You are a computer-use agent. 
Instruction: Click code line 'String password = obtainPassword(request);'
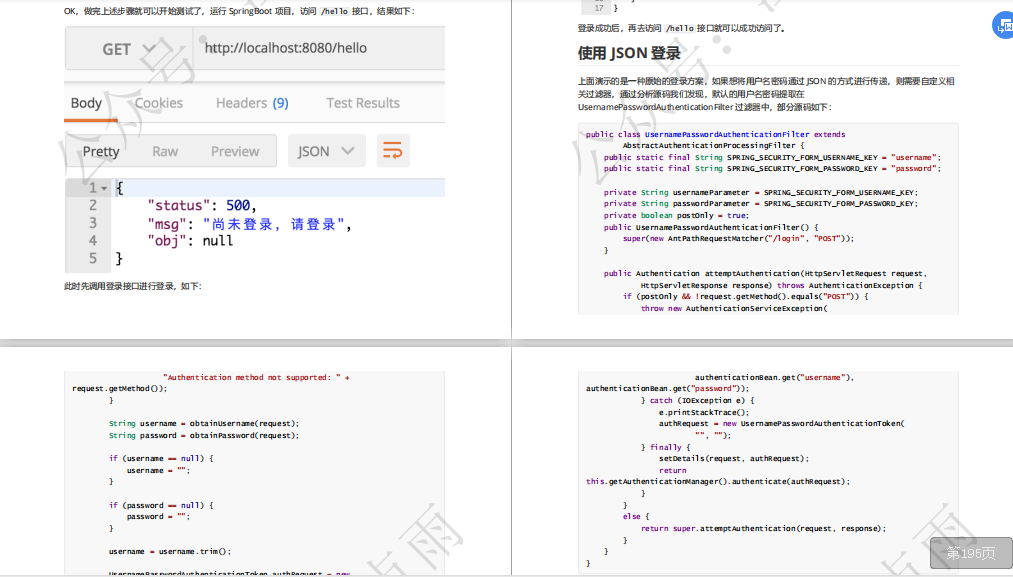[204, 435]
